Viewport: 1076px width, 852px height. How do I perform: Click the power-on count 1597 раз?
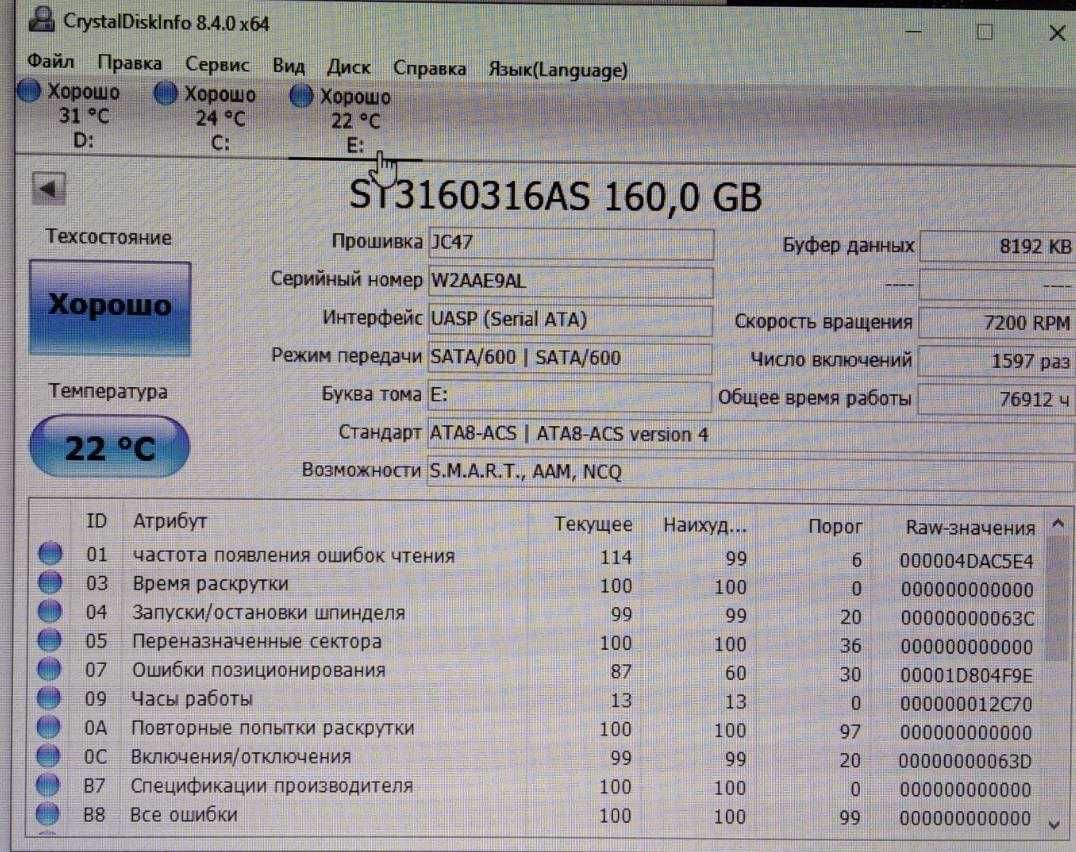click(996, 361)
